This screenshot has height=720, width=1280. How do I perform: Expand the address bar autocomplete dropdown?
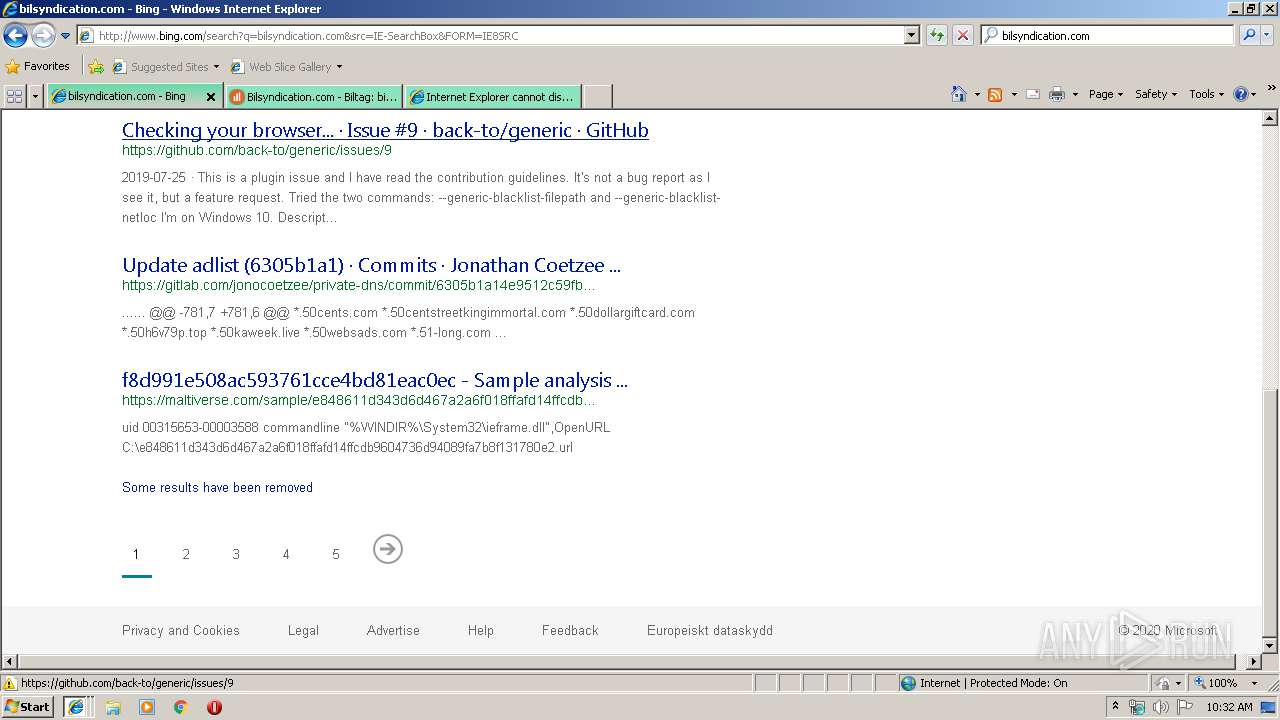click(911, 35)
